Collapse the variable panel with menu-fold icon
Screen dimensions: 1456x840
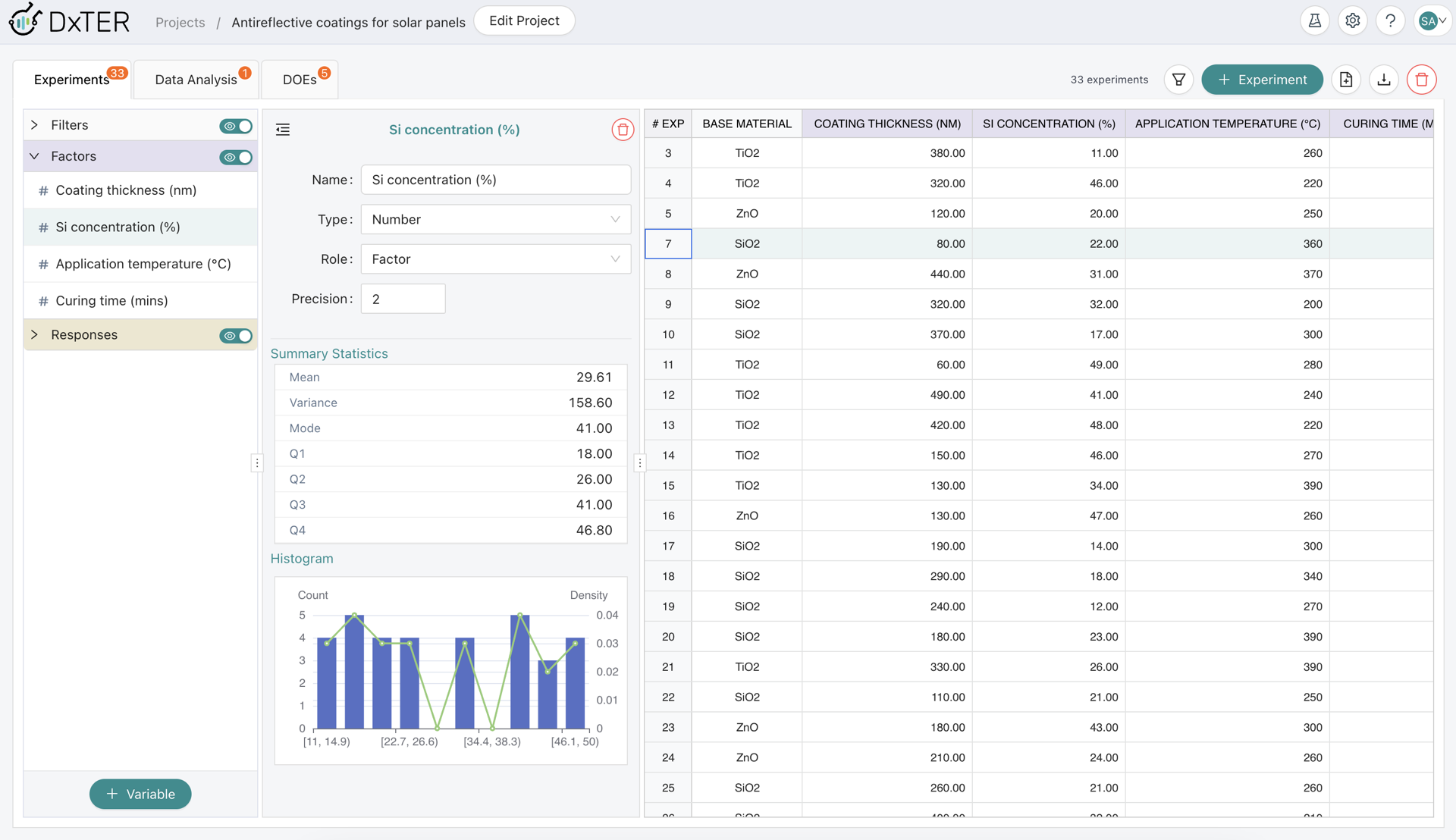pyautogui.click(x=283, y=130)
